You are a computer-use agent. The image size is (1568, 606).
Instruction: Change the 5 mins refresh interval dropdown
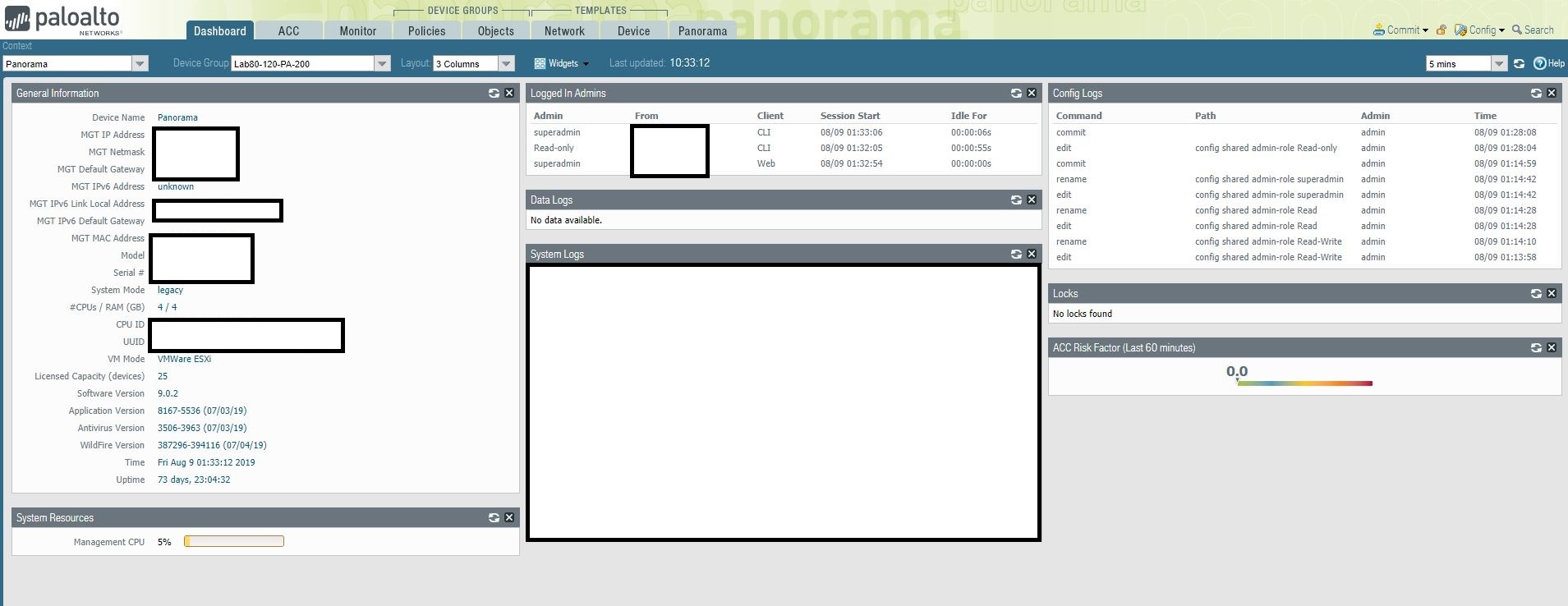tap(1466, 64)
